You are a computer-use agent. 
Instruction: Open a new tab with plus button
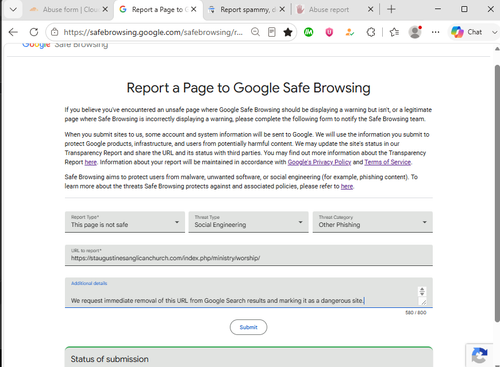(x=391, y=9)
